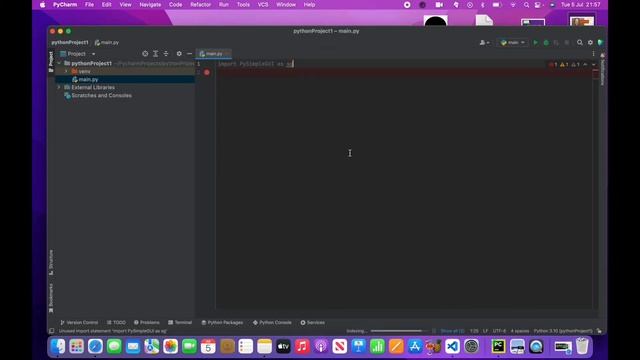640x360 pixels.
Task: Click the indexing progress bar in status bar
Action: point(396,331)
